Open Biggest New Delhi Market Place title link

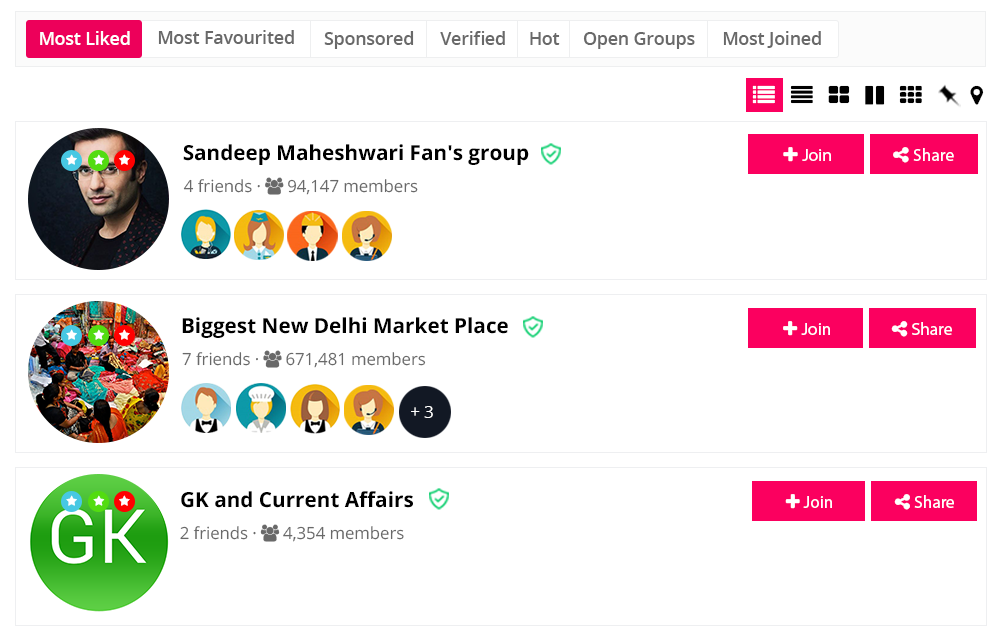coord(345,326)
